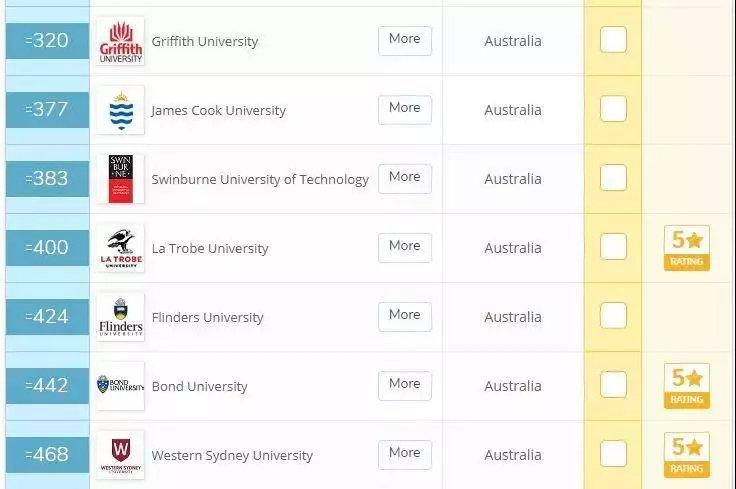Tick the compare checkbox for Griffith University
Screen dimensions: 736x489
click(x=613, y=39)
